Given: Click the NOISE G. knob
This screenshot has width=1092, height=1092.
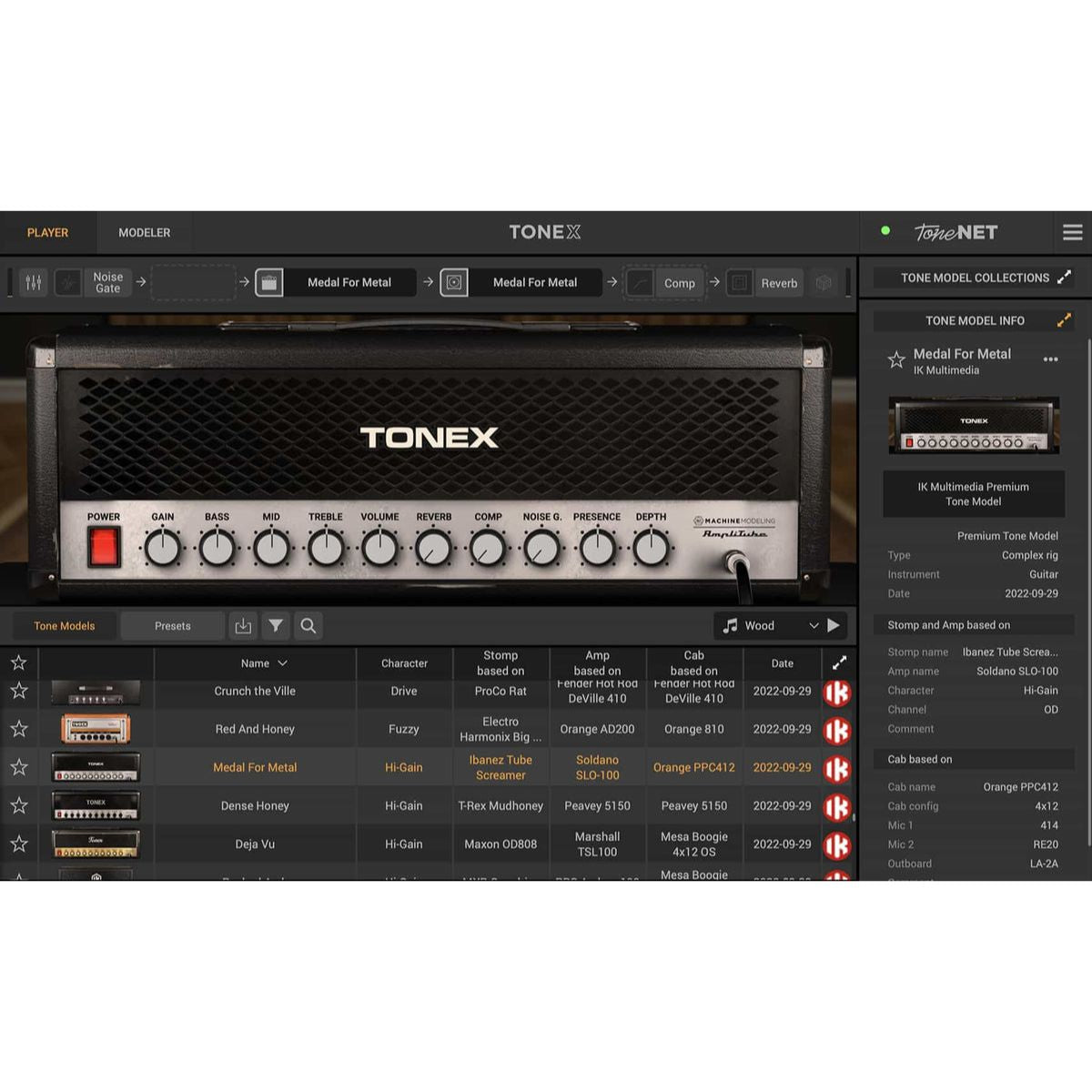Looking at the screenshot, I should (x=542, y=549).
